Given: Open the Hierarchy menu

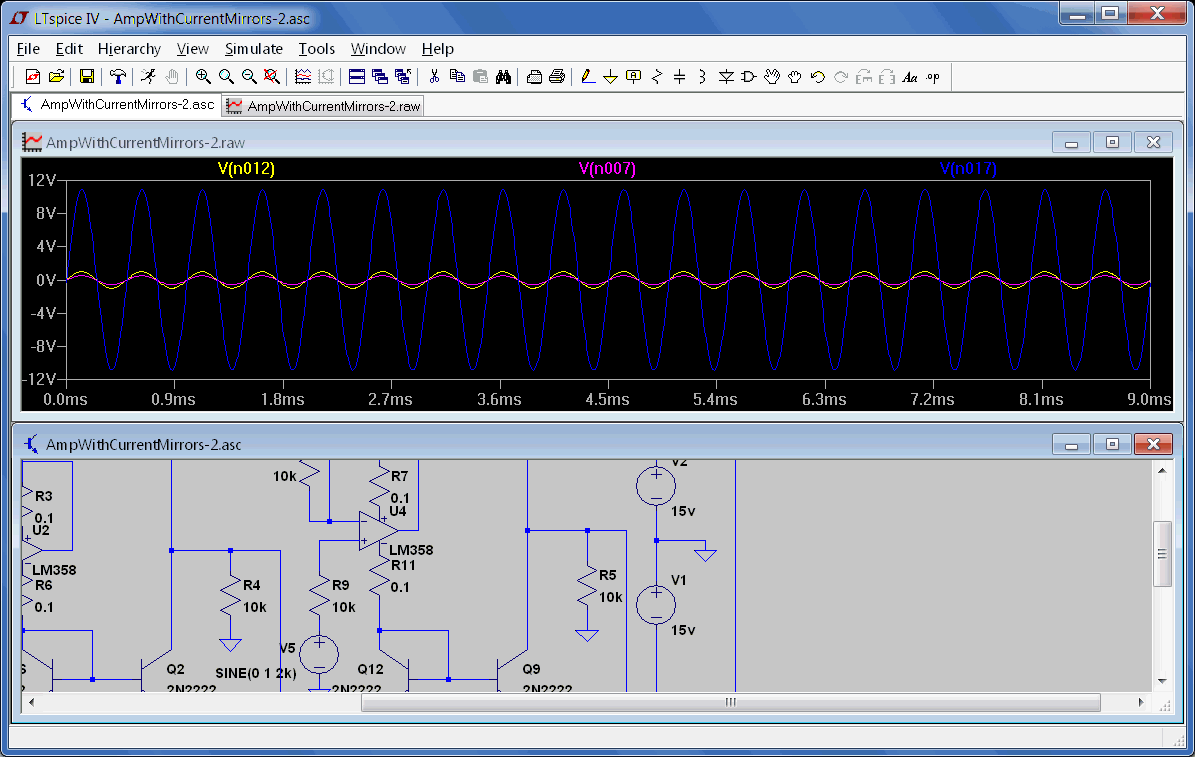Looking at the screenshot, I should [130, 49].
